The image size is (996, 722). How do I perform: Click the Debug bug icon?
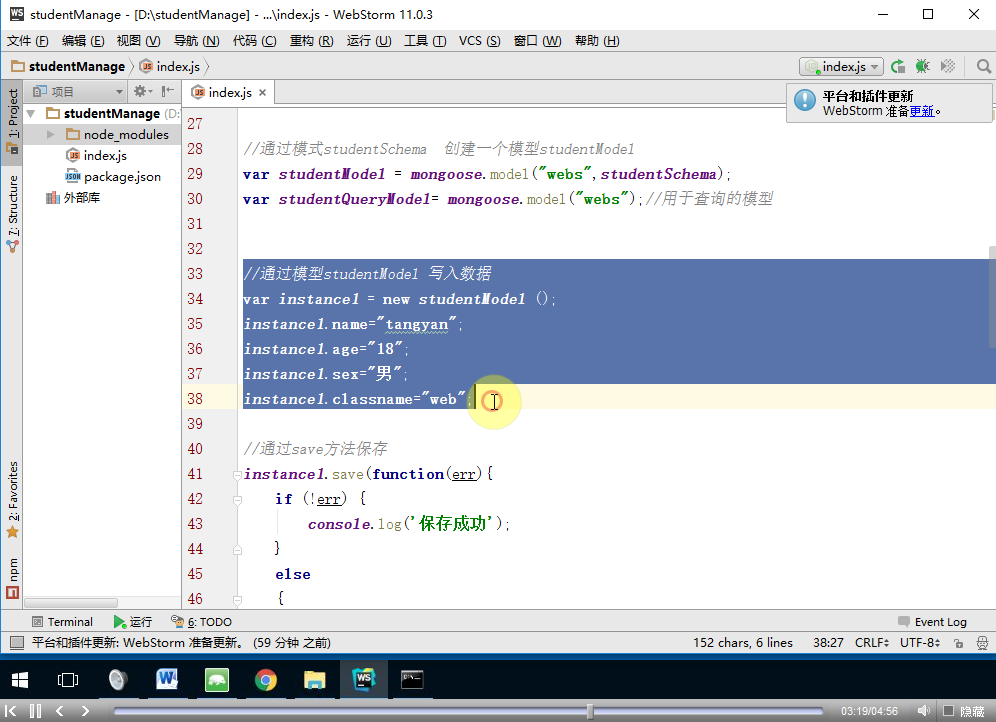(922, 67)
